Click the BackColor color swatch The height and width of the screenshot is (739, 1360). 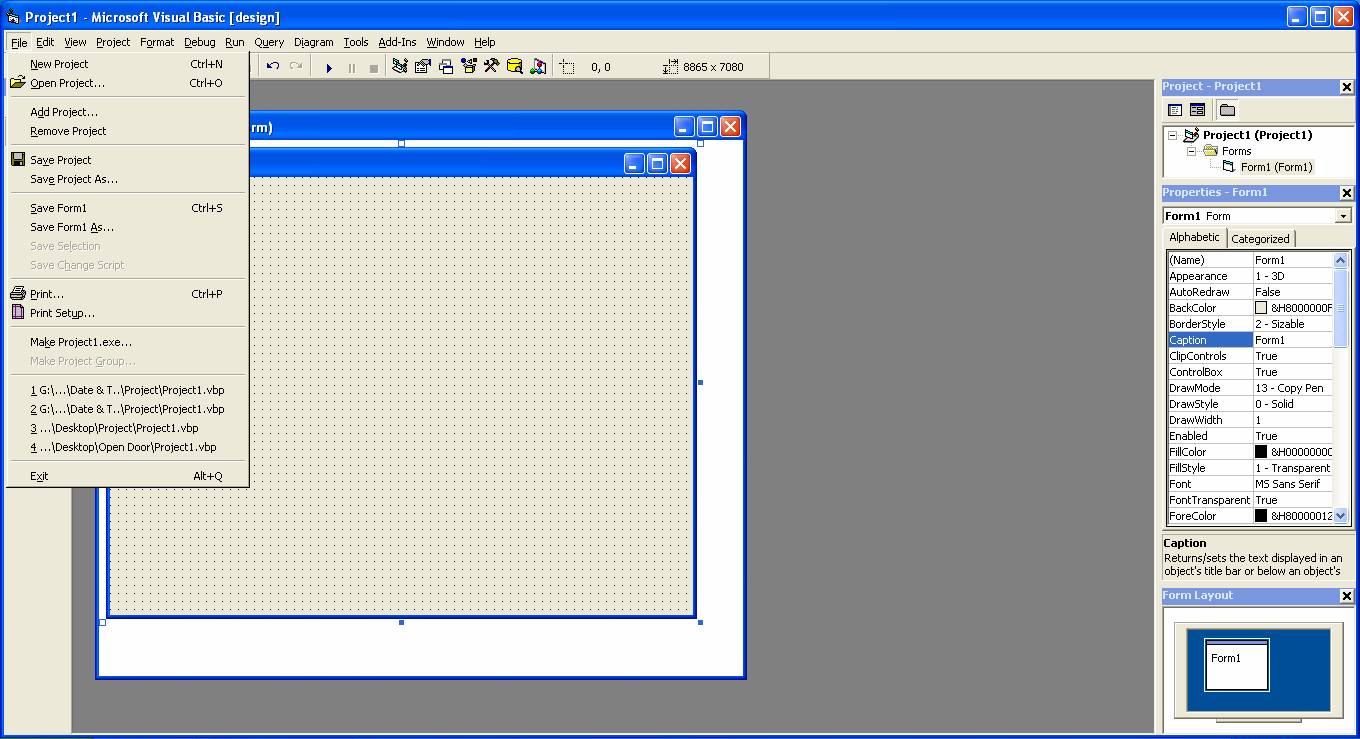(x=1261, y=308)
